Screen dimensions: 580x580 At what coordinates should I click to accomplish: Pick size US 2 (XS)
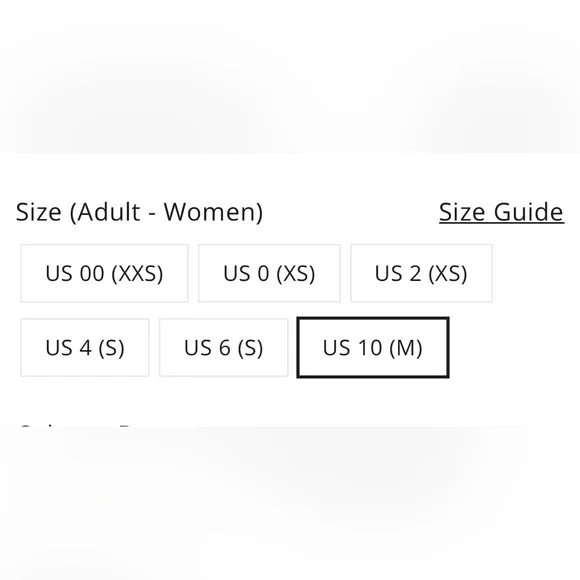[421, 273]
